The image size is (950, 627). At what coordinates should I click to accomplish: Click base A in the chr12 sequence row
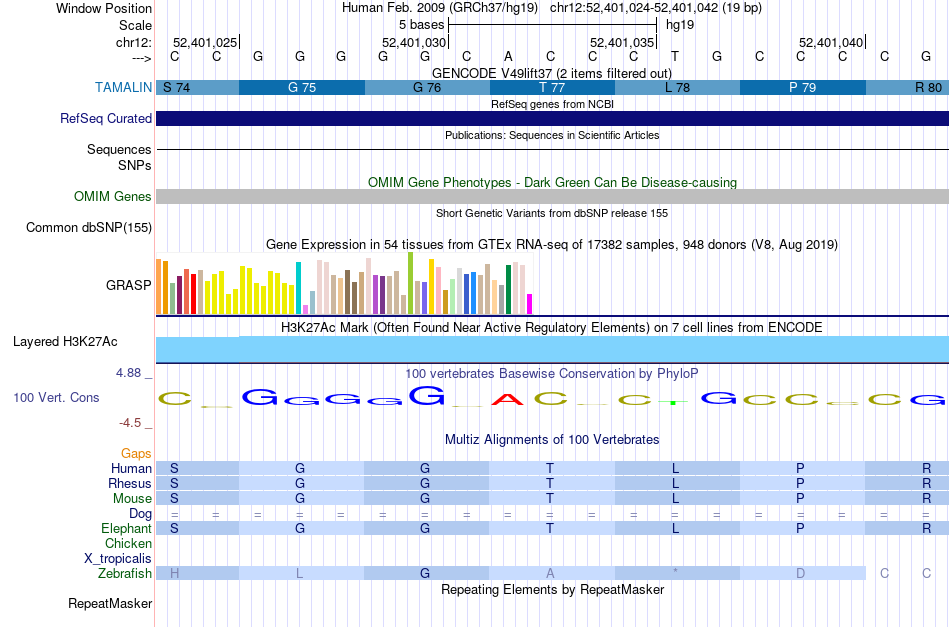pos(508,56)
